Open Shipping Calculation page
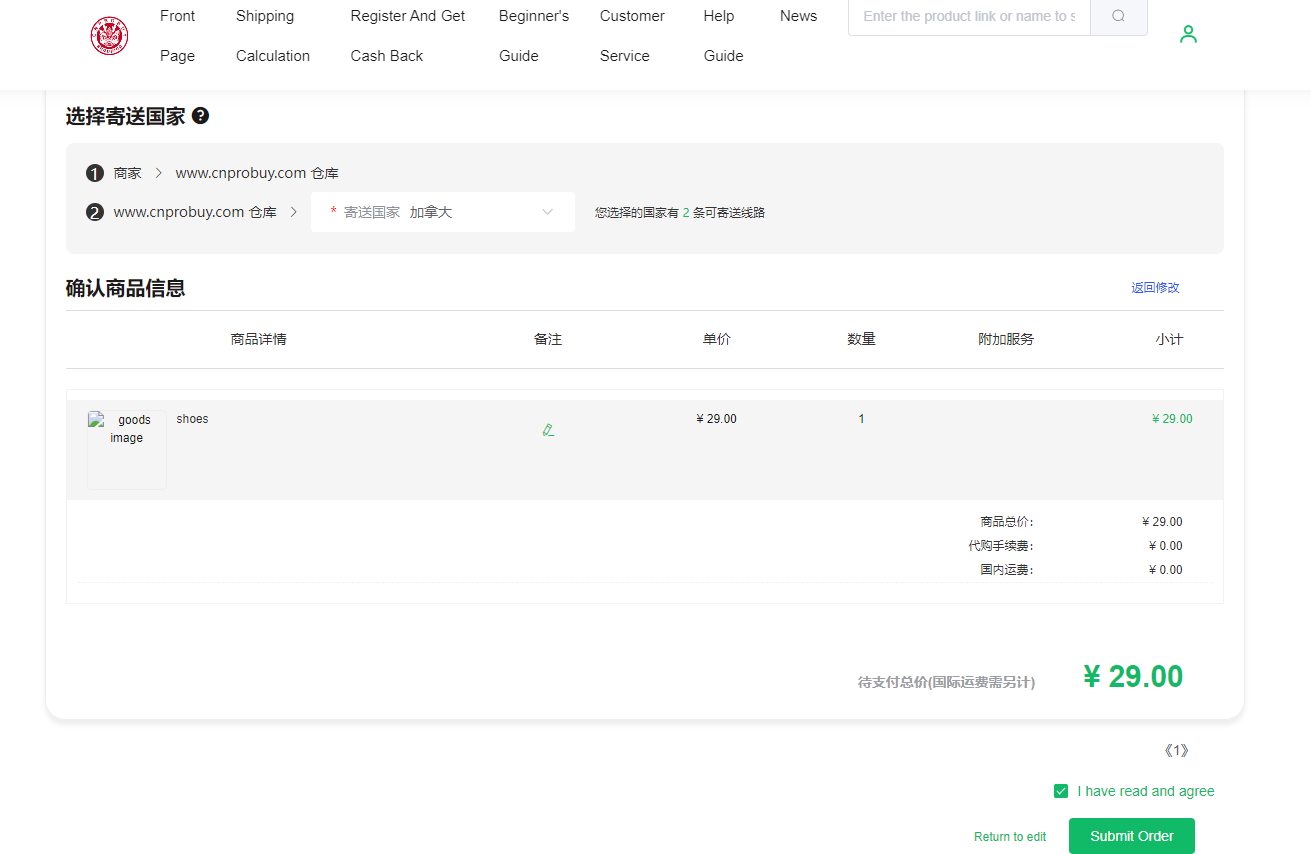The height and width of the screenshot is (854, 1311). pos(273,36)
